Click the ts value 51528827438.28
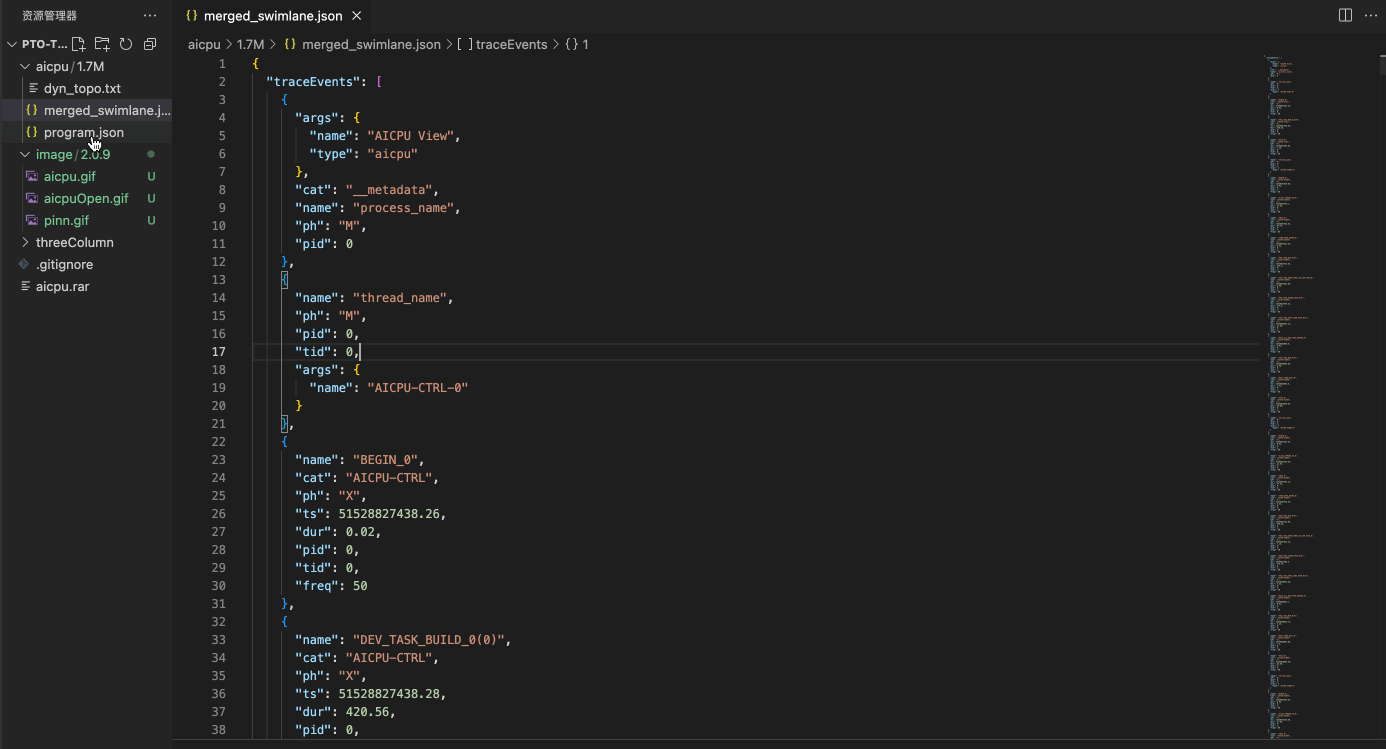Viewport: 1386px width, 749px height. (389, 694)
